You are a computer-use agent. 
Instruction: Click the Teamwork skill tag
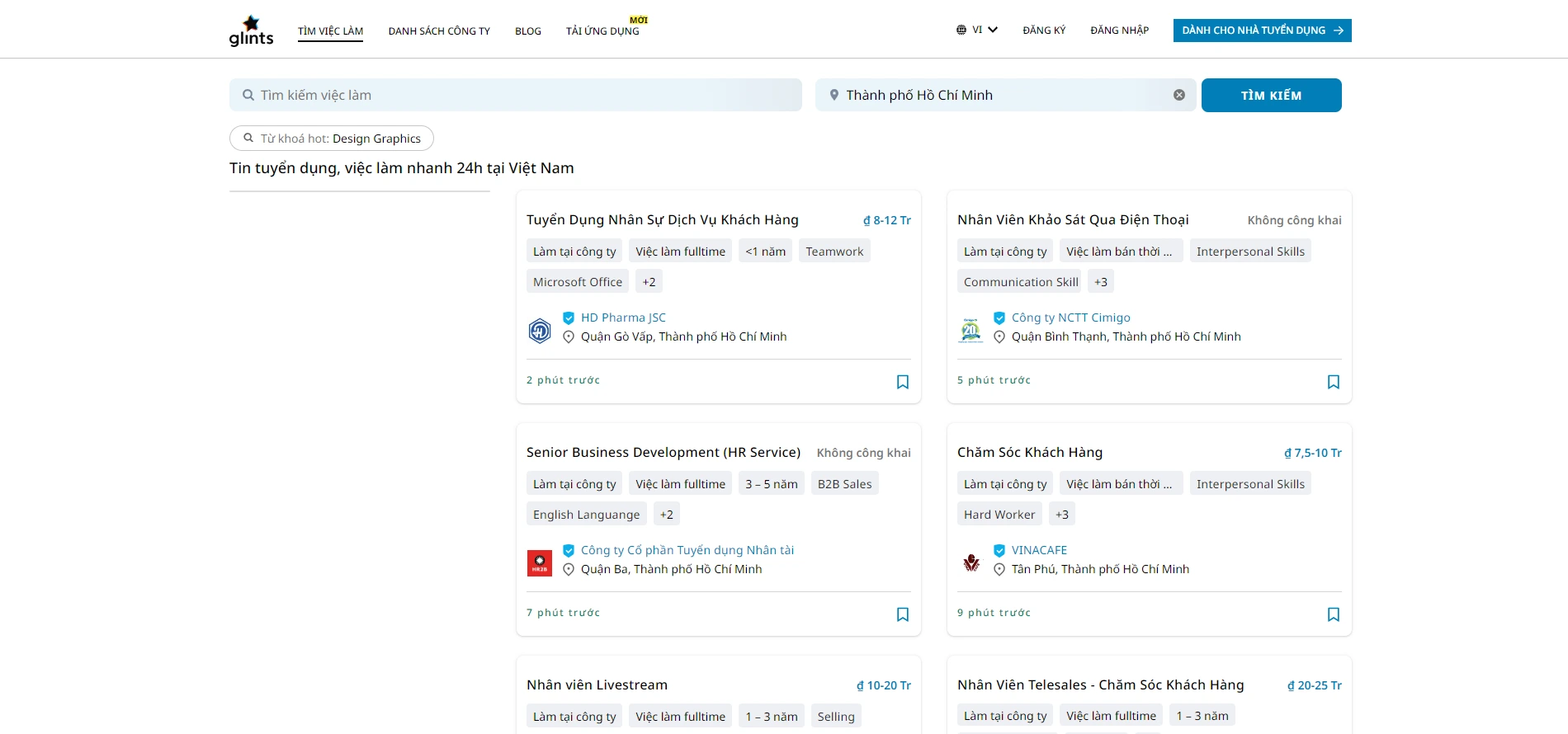pos(834,251)
